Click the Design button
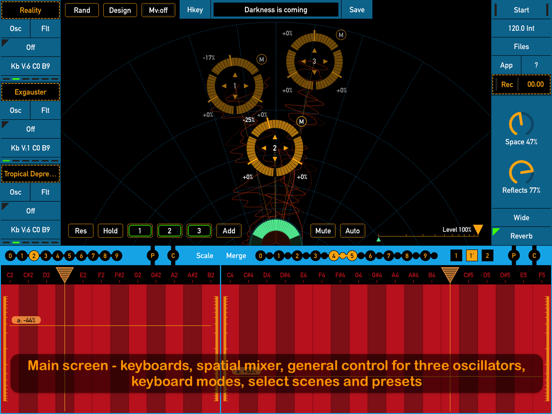The width and height of the screenshot is (552, 414). pos(120,10)
